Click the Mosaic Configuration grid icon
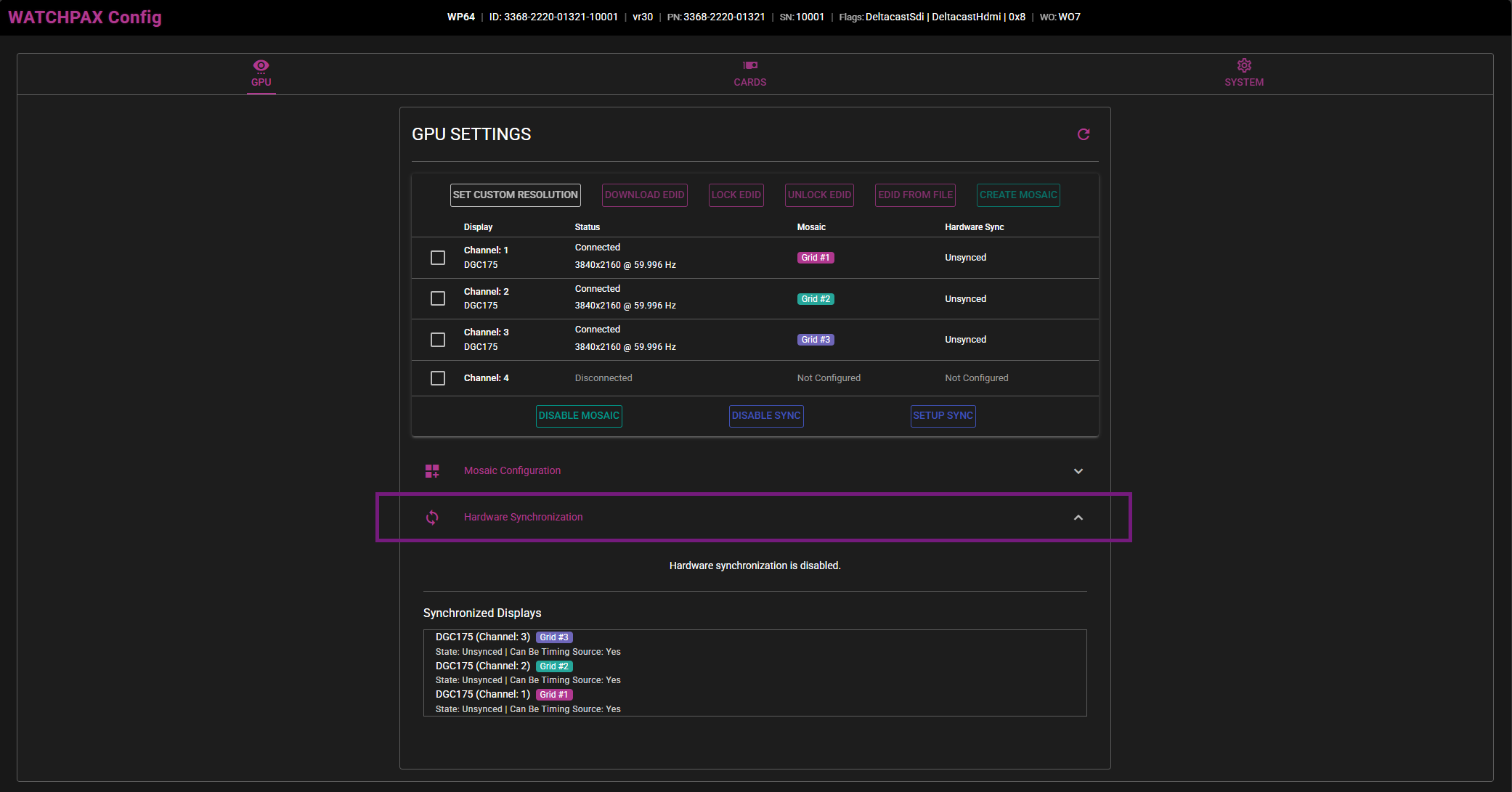 tap(431, 470)
